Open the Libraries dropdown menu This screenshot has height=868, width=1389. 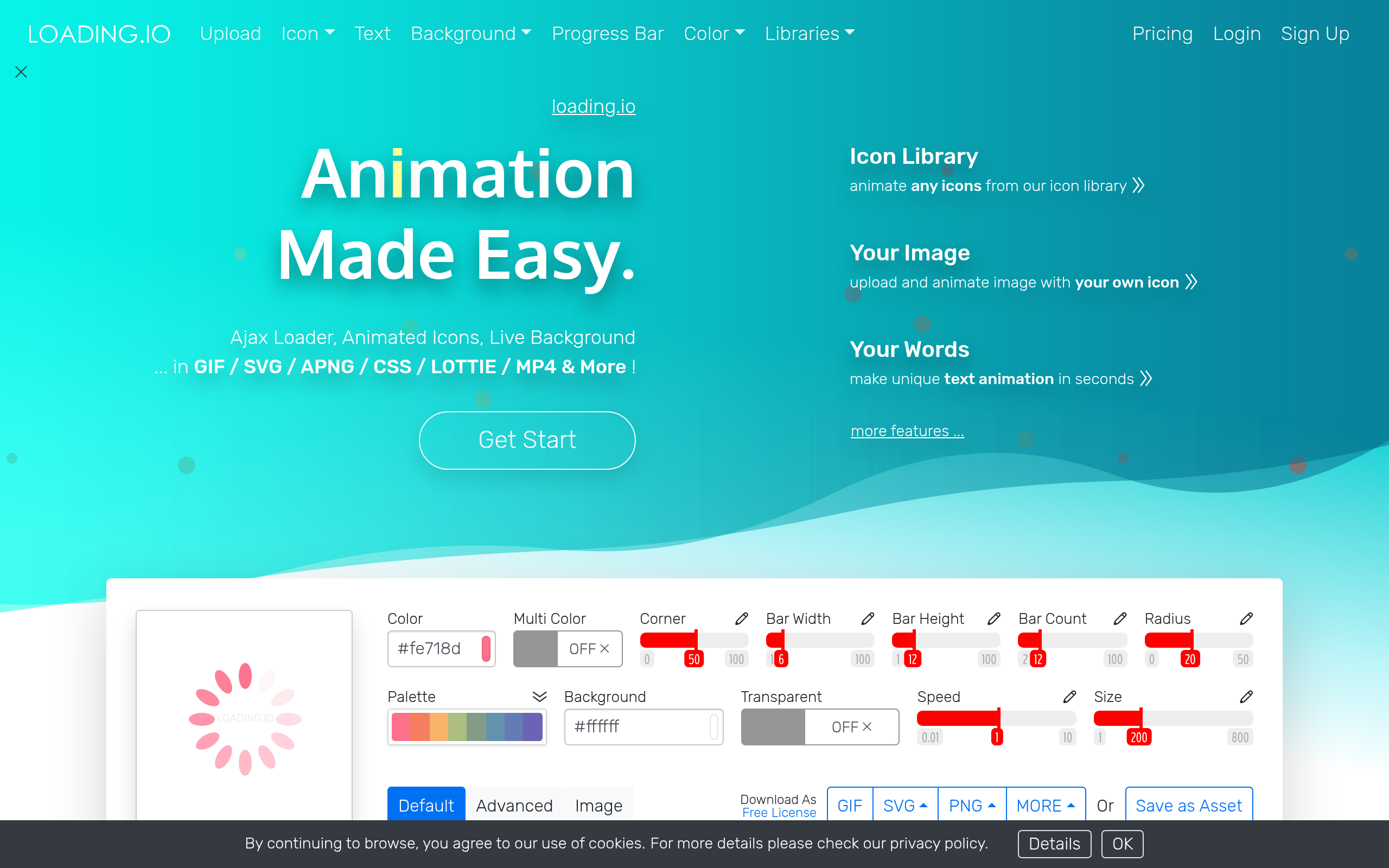coord(810,34)
